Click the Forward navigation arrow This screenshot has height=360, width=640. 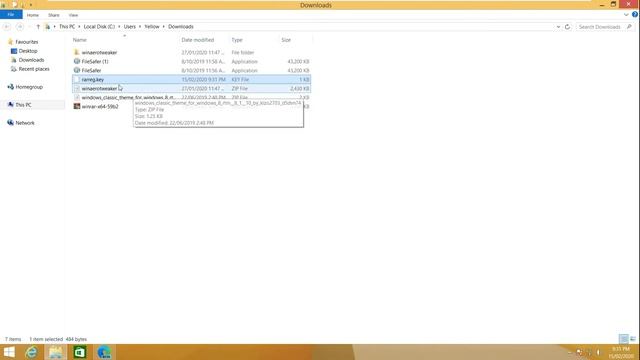pos(20,27)
